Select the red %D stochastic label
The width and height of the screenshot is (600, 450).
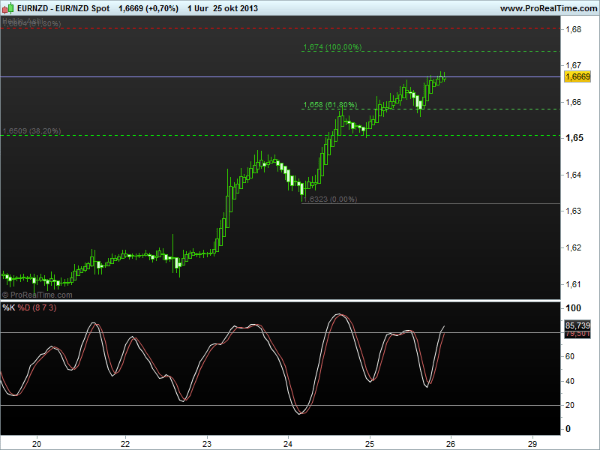24,308
